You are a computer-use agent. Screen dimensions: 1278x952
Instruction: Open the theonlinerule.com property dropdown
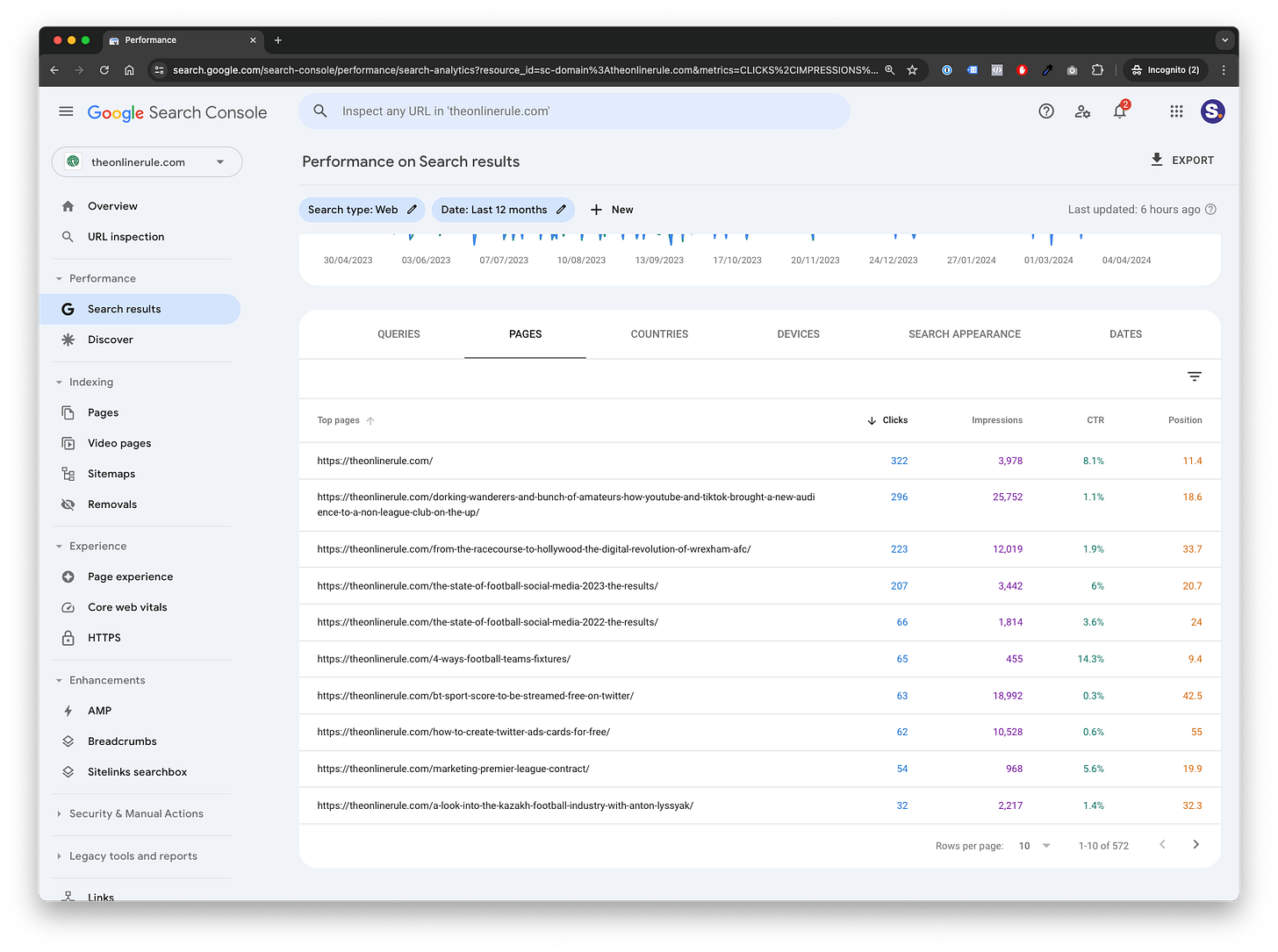(x=147, y=161)
